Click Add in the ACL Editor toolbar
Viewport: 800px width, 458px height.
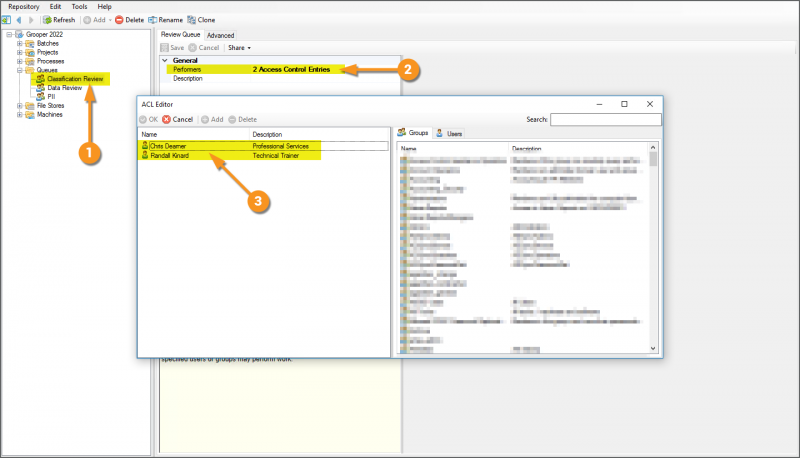pyautogui.click(x=212, y=119)
